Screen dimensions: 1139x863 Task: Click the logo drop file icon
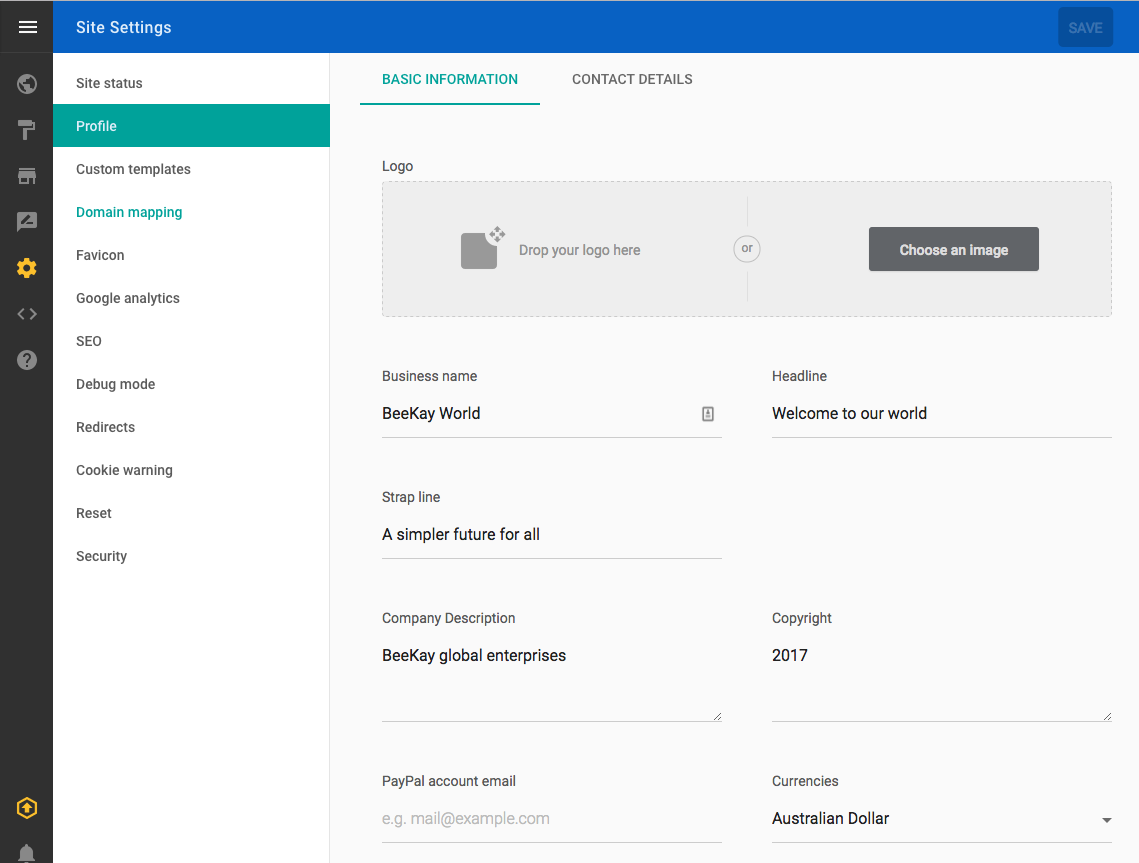pyautogui.click(x=482, y=248)
